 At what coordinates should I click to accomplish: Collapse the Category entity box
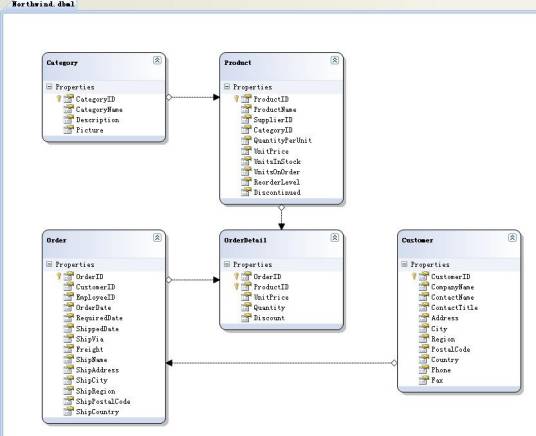(x=157, y=60)
